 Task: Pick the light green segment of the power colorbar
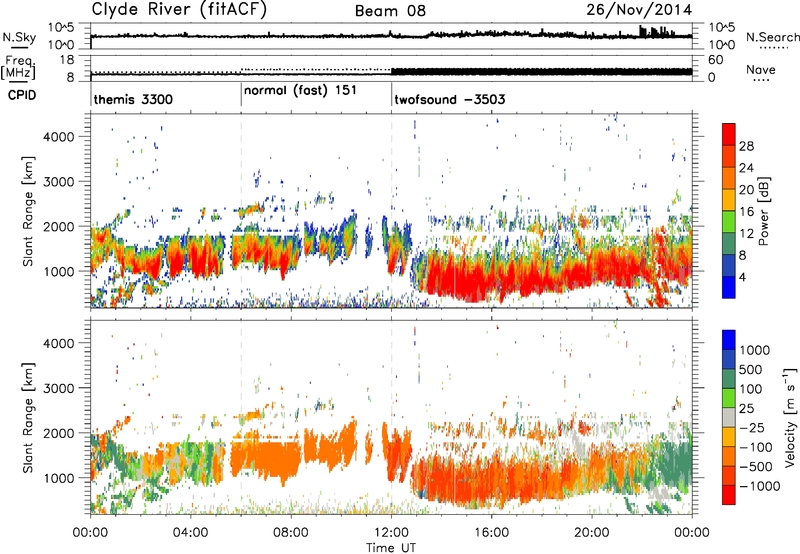coord(729,222)
